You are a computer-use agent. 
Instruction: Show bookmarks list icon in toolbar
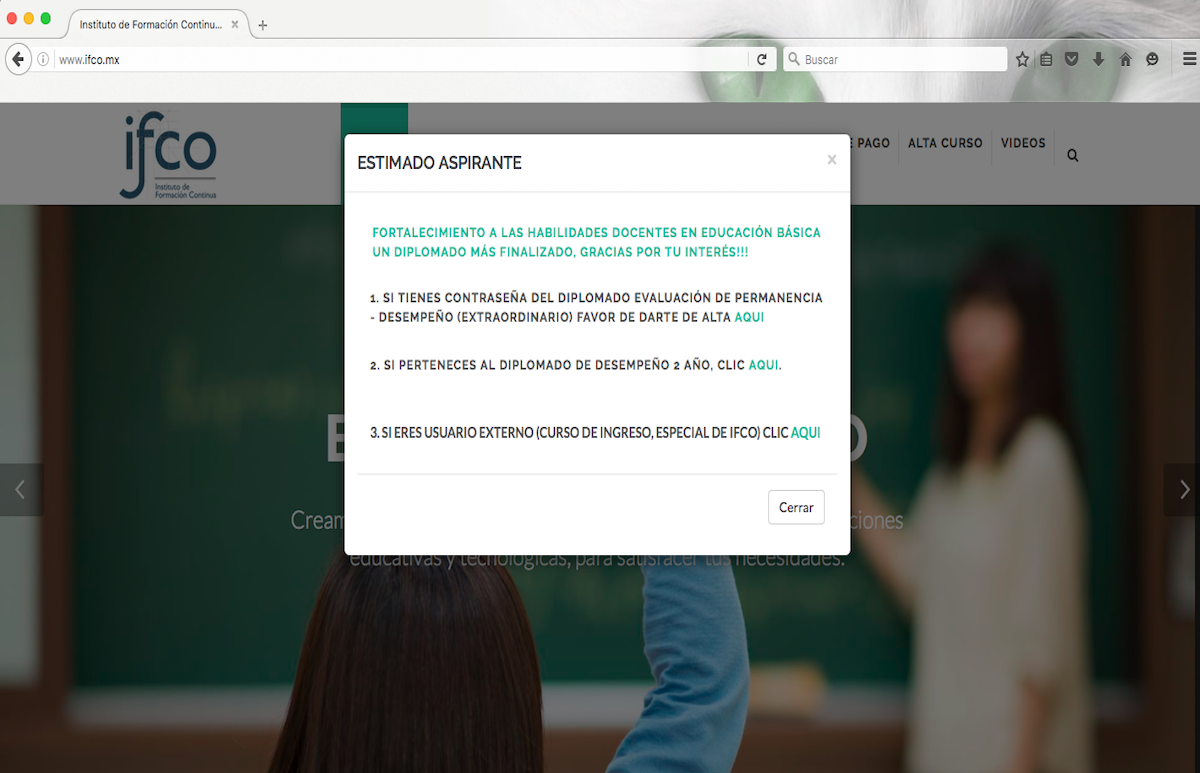coord(1046,60)
